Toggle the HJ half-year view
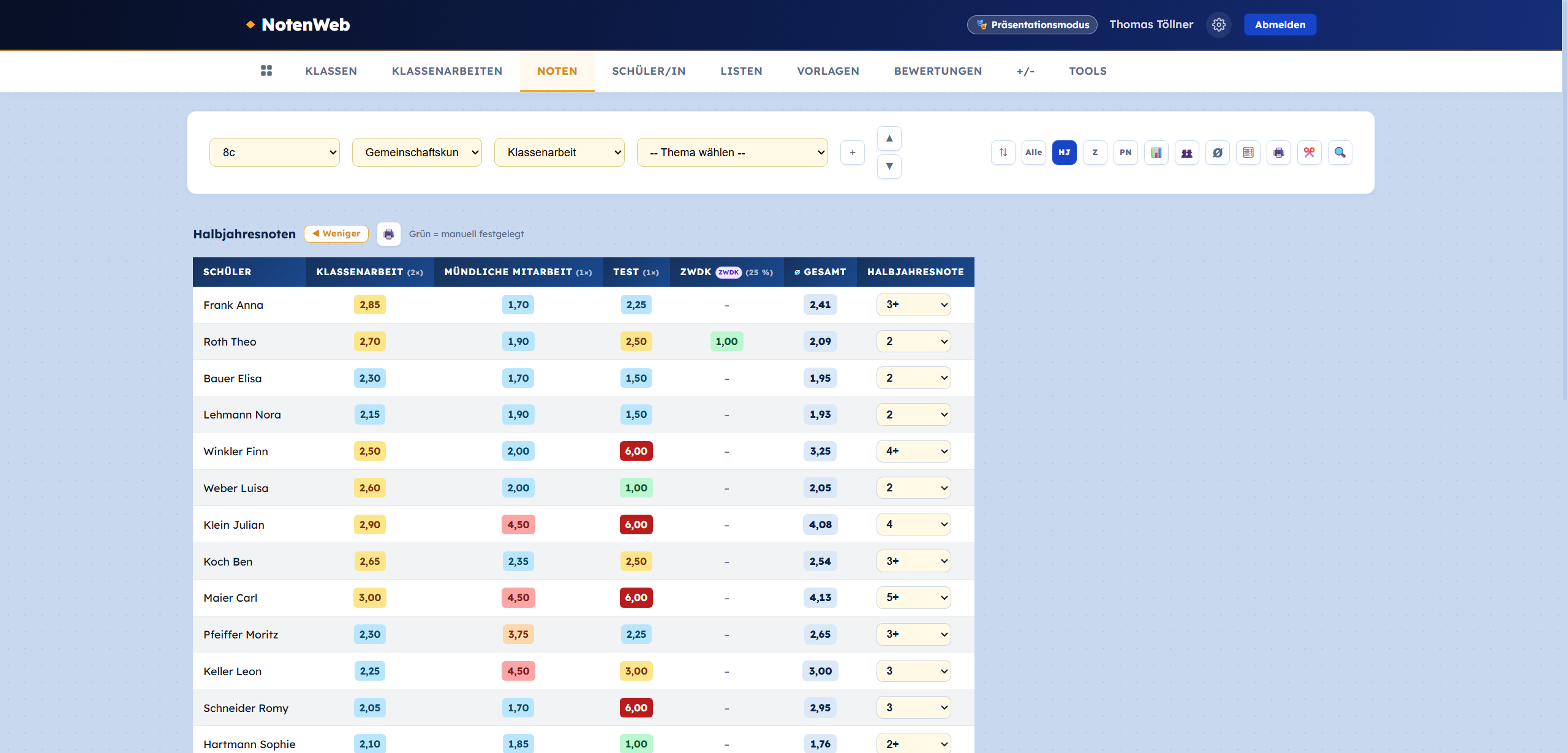 (1064, 153)
